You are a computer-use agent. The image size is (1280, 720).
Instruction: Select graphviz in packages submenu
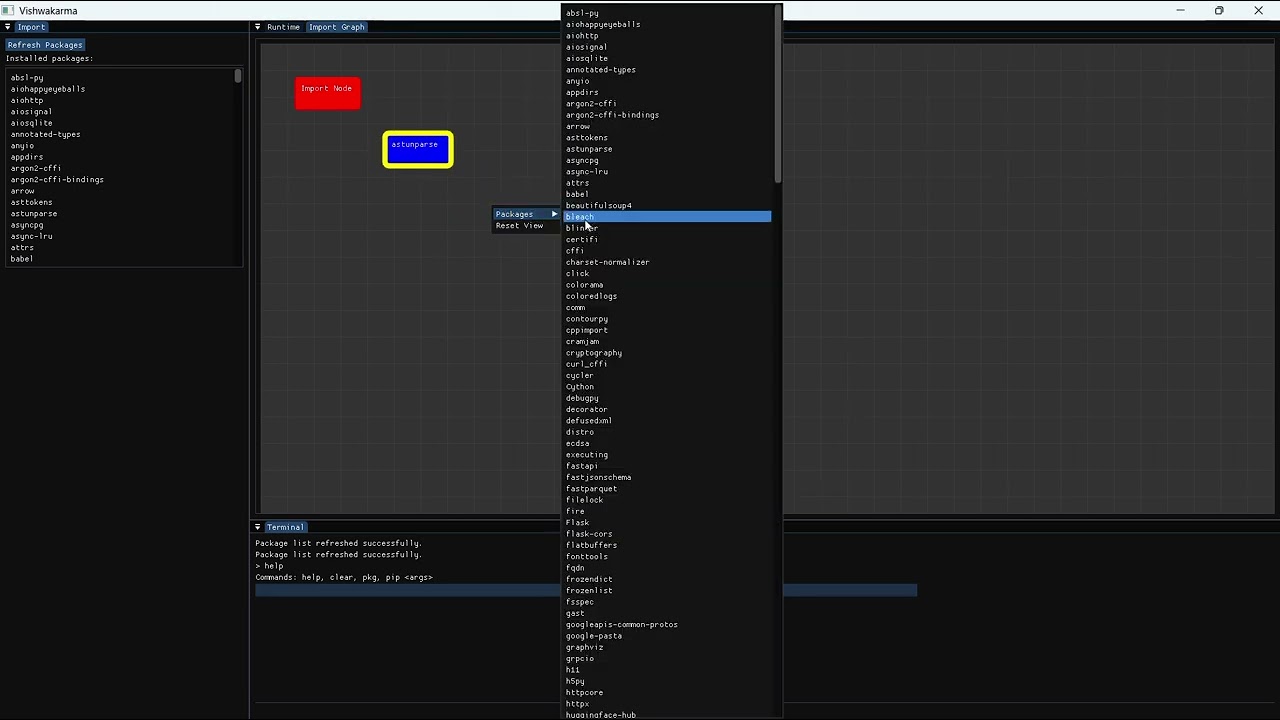(667, 647)
